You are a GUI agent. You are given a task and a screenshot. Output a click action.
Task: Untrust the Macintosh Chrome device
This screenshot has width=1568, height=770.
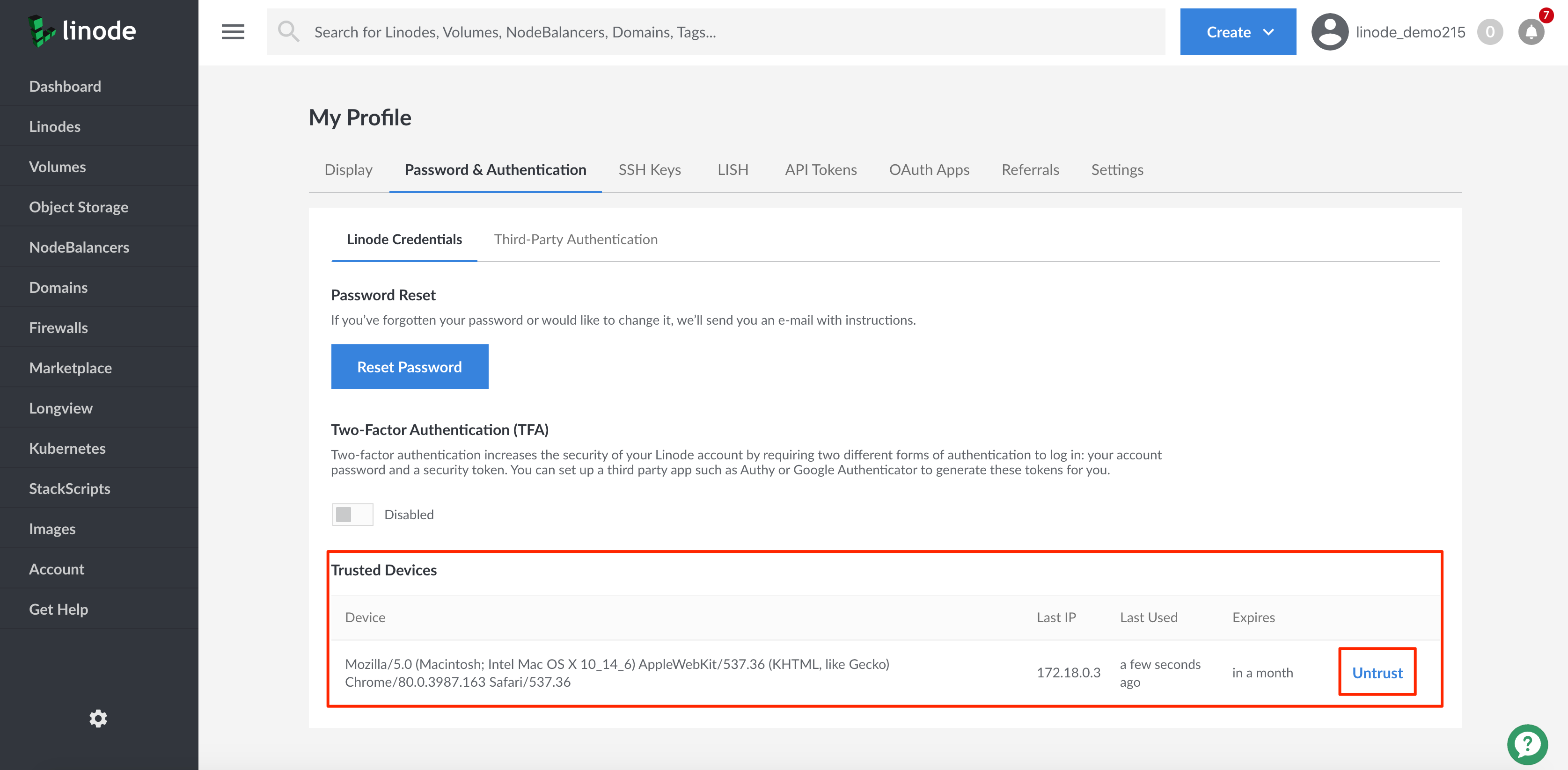[x=1377, y=673]
